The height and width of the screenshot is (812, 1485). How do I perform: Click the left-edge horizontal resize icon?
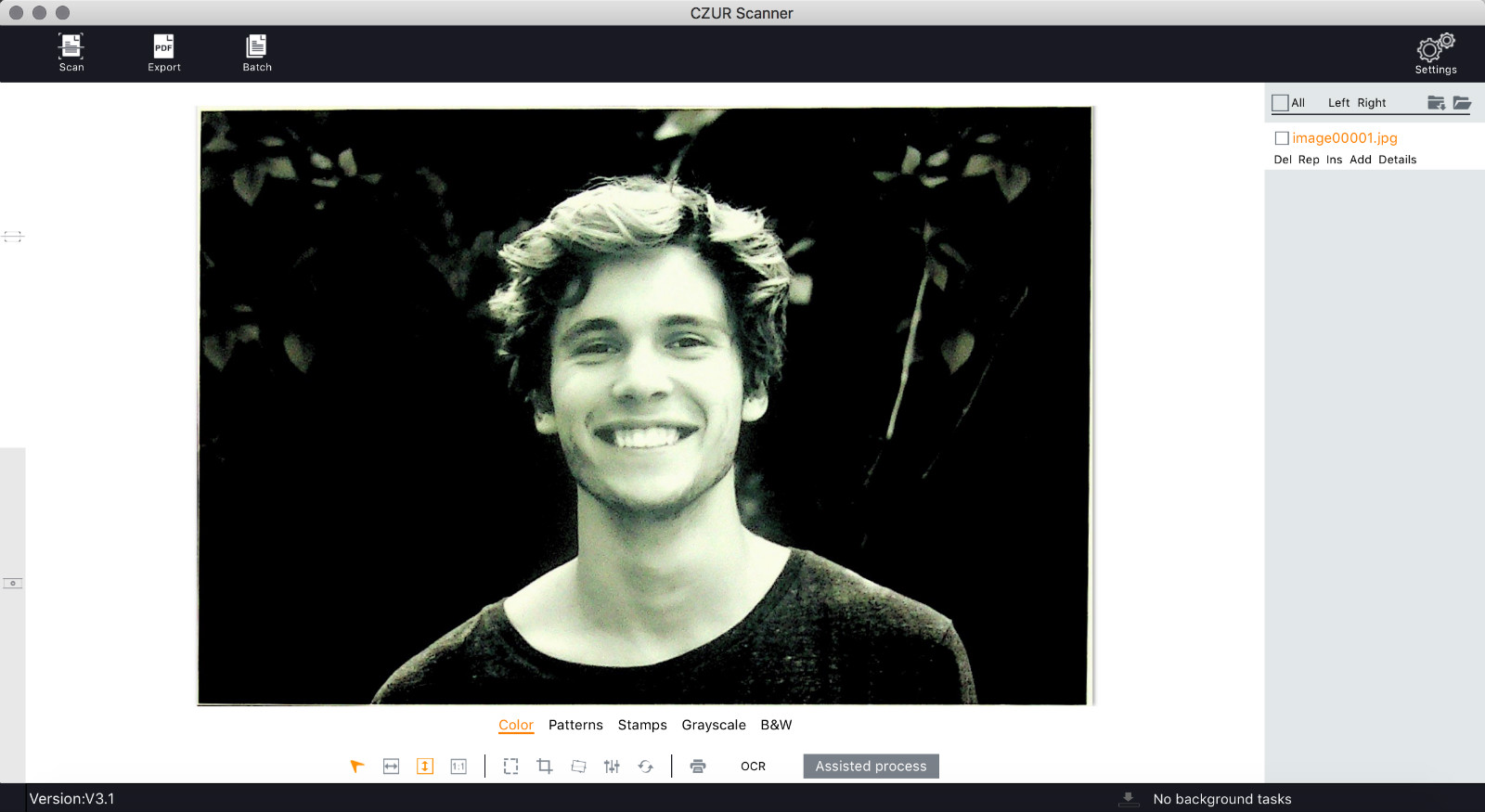click(13, 237)
